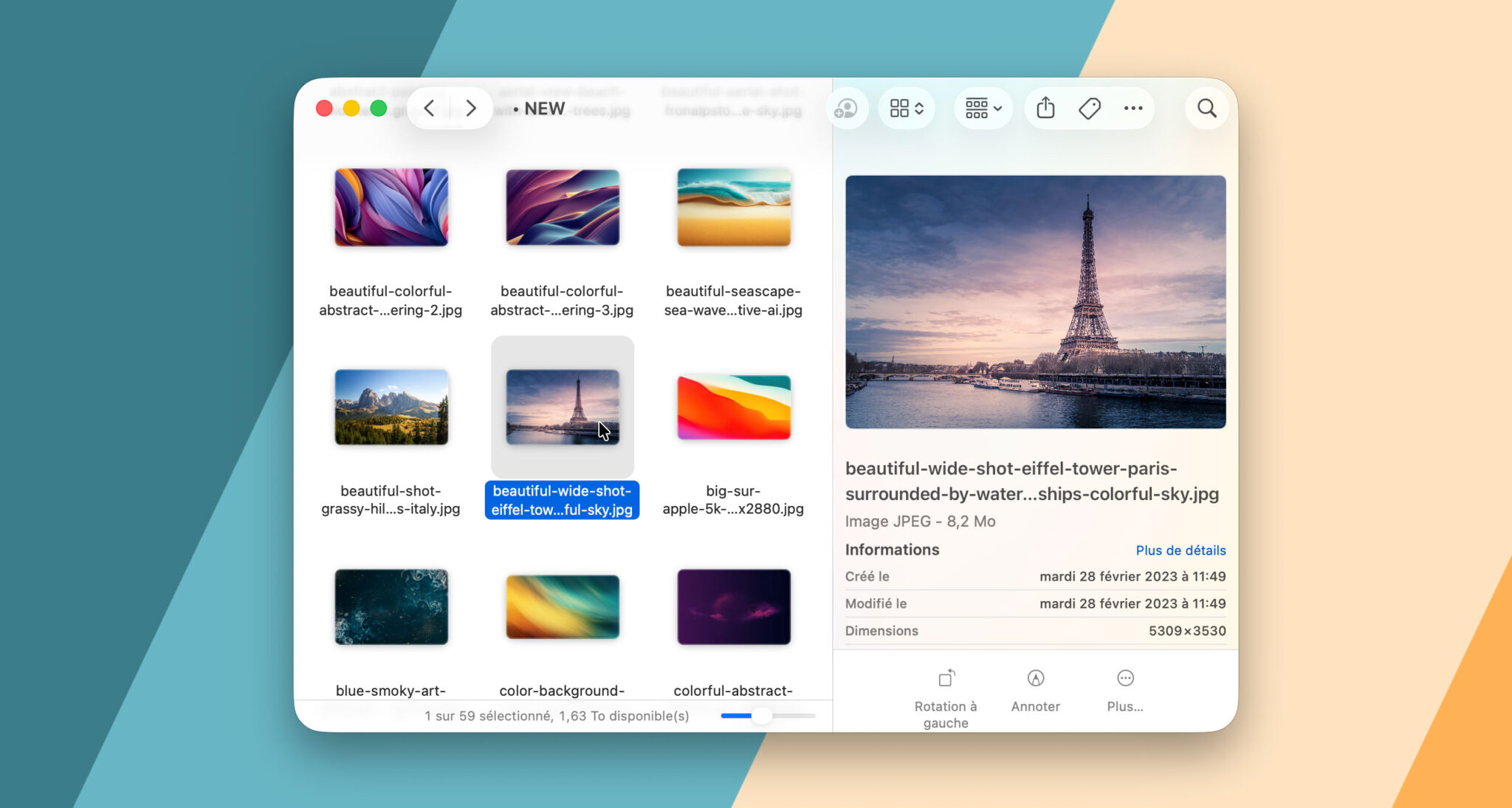
Task: Click the Rotation à gauche icon
Action: point(946,677)
